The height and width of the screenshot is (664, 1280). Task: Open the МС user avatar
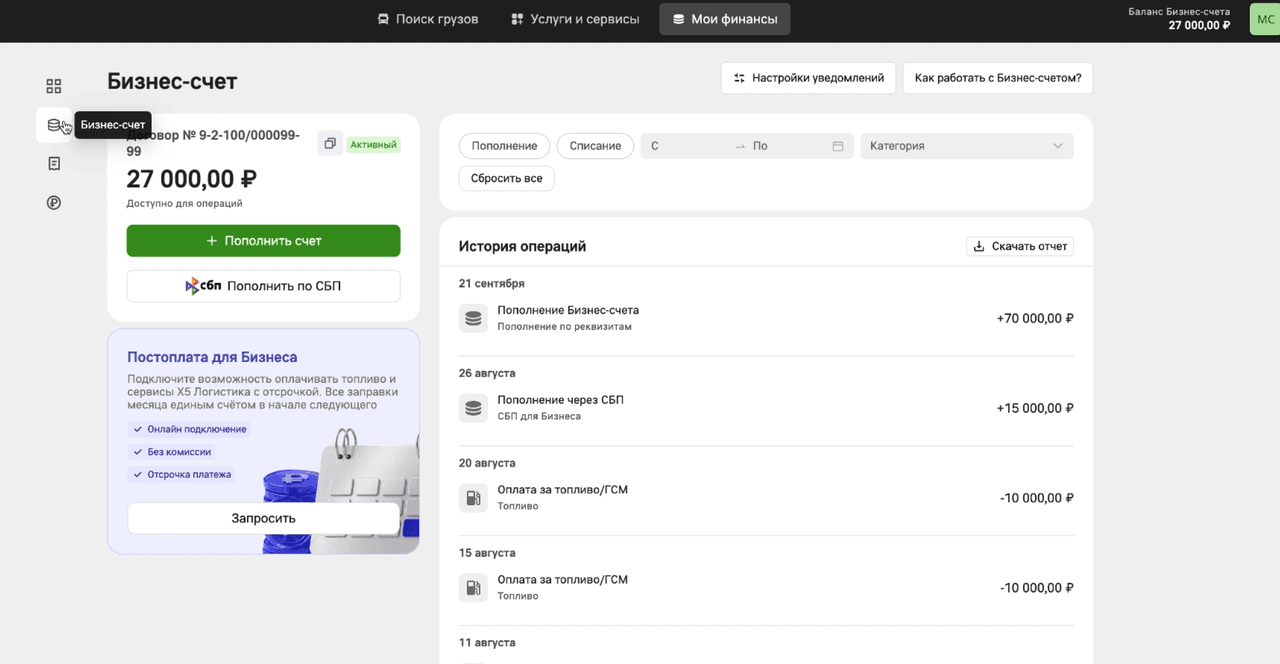point(1265,19)
